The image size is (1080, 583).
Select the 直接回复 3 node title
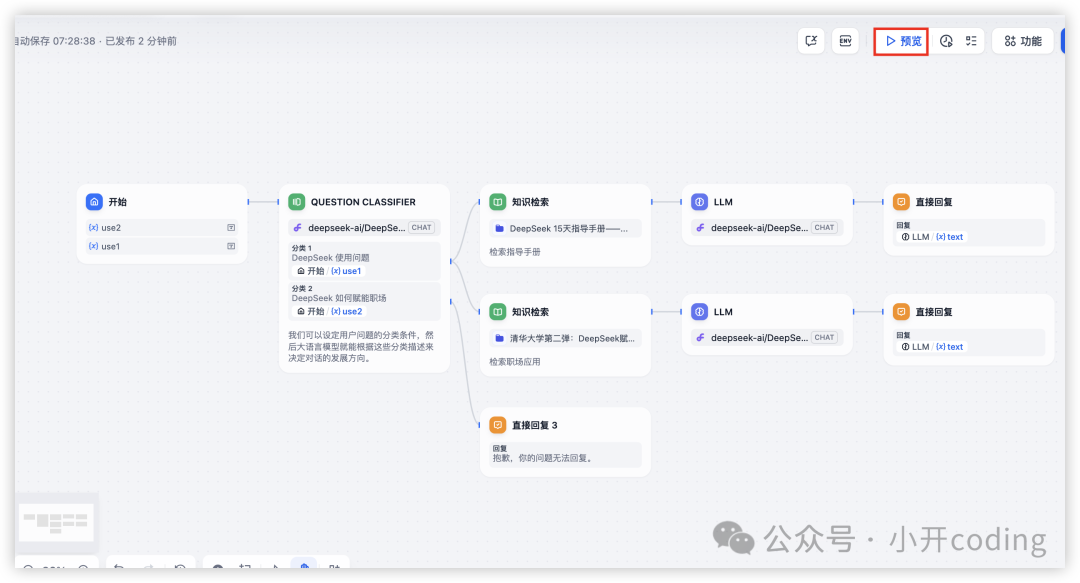coord(534,425)
